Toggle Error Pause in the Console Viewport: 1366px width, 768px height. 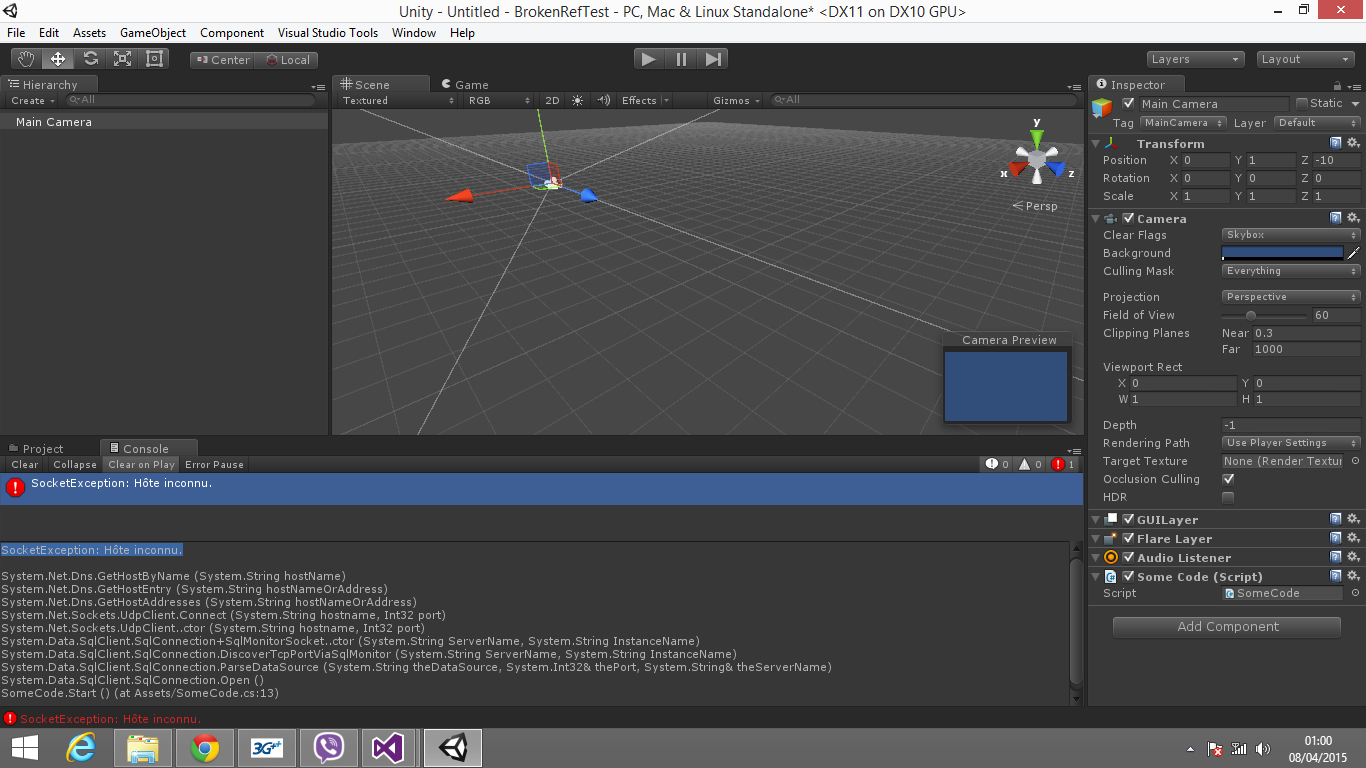click(x=214, y=464)
